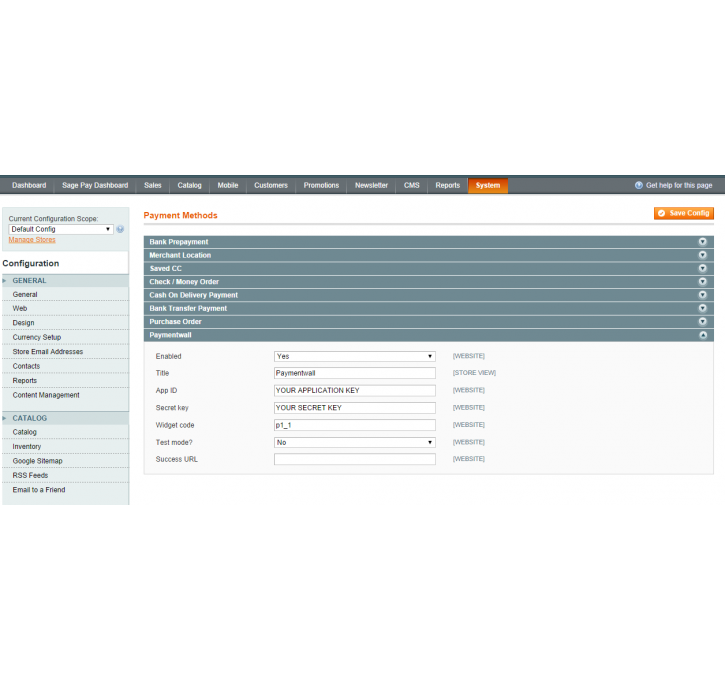Collapse the Paymentwall section arrow
725x680 pixels.
tap(702, 335)
